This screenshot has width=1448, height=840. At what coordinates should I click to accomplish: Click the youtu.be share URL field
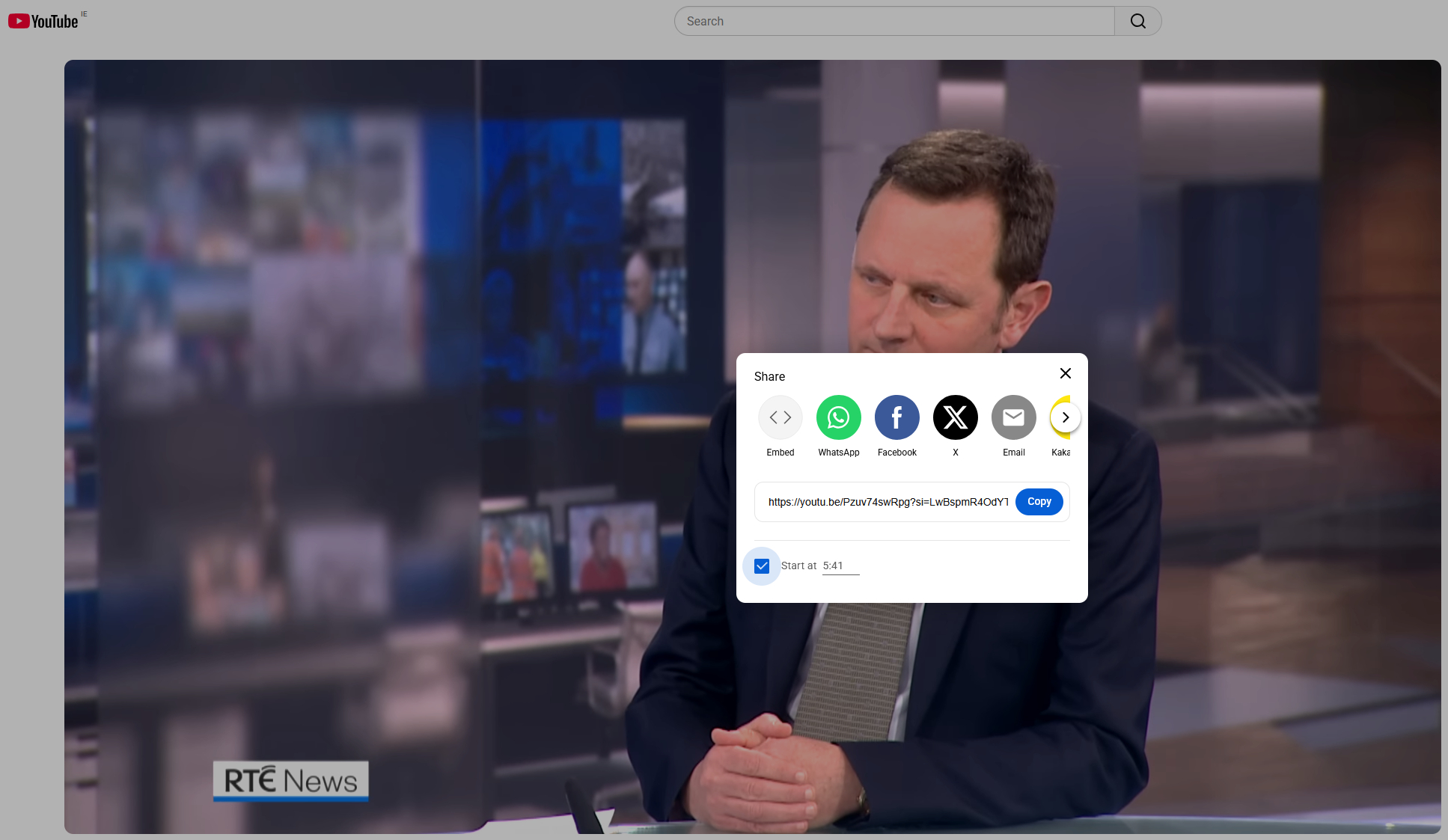(x=888, y=502)
